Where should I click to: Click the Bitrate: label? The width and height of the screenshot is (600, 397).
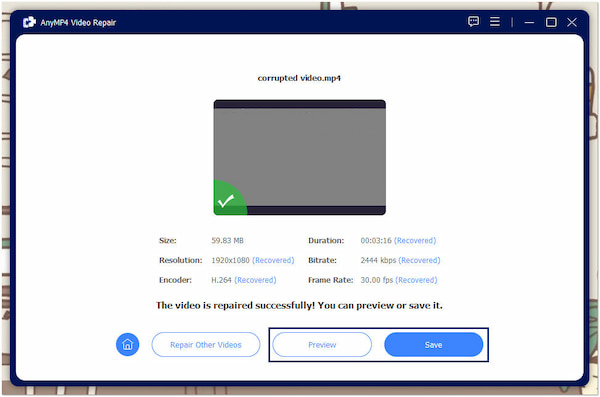(322, 260)
